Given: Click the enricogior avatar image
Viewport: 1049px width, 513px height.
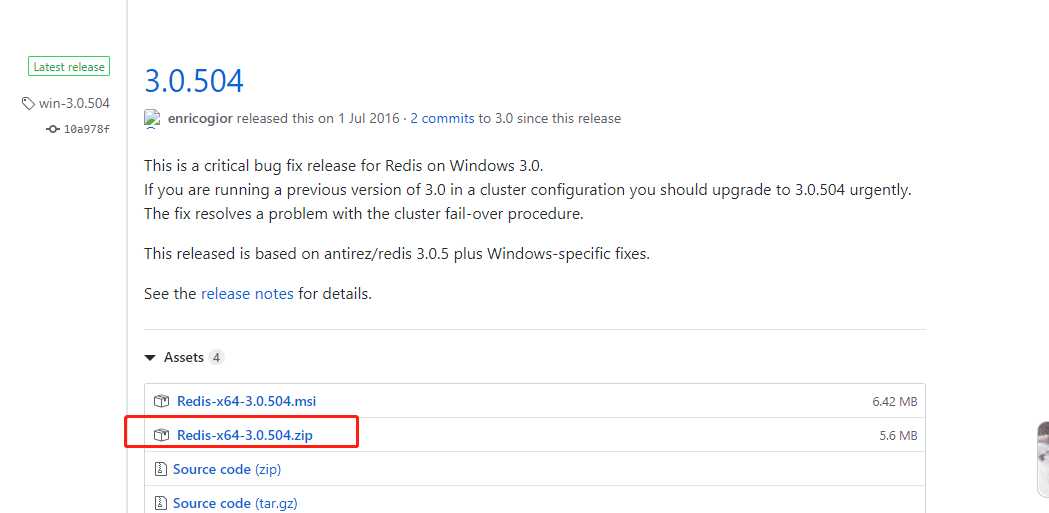Looking at the screenshot, I should [x=152, y=118].
